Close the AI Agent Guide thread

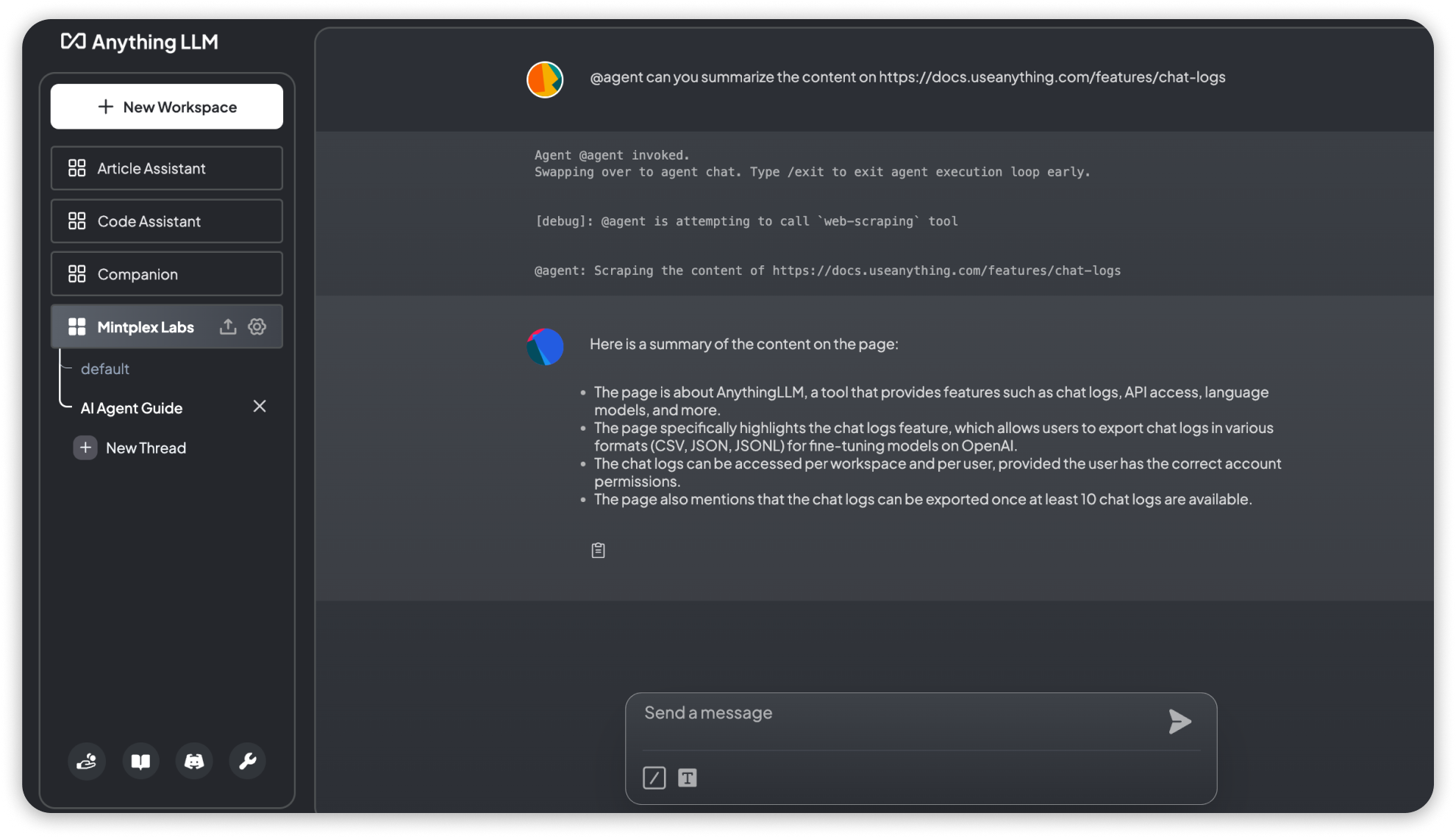click(x=259, y=406)
